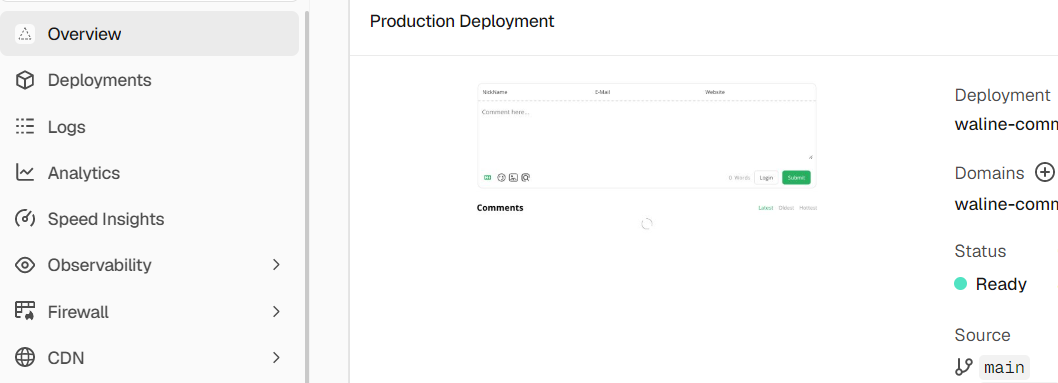The height and width of the screenshot is (383, 1058).
Task: Click the Website field in the preview
Action: [758, 92]
